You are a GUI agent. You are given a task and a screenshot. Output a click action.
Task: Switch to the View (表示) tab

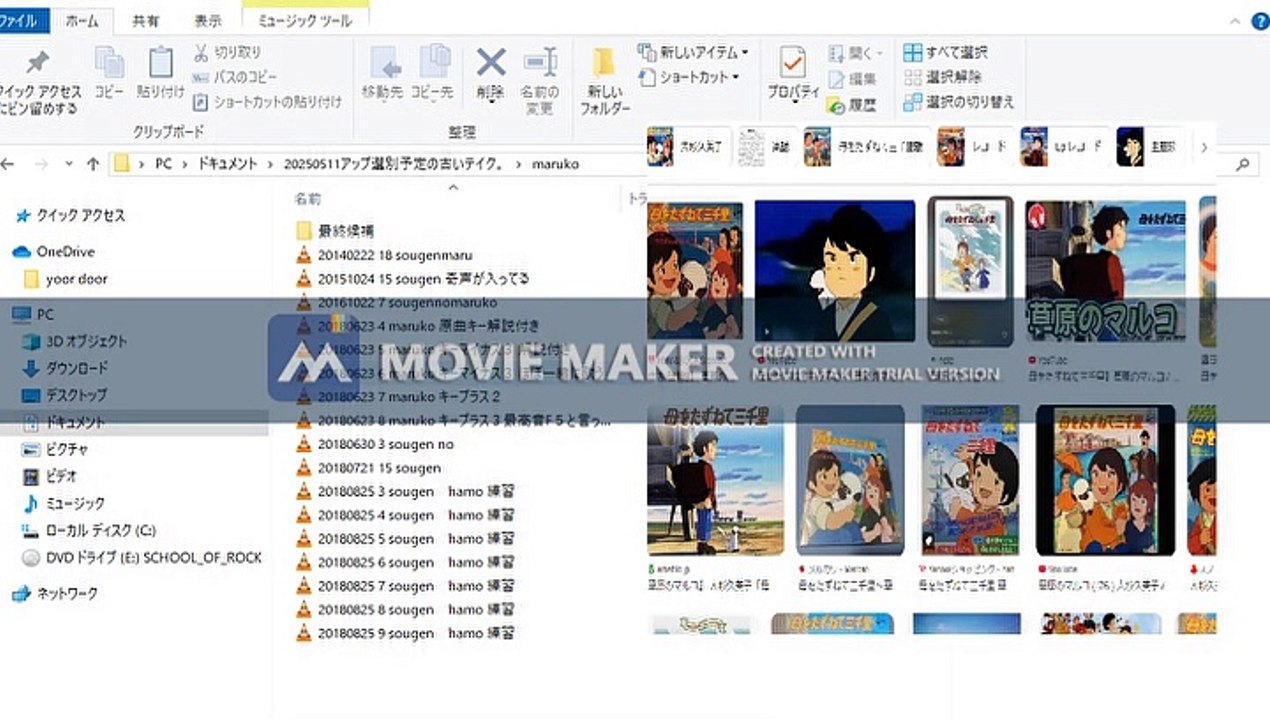[x=207, y=20]
